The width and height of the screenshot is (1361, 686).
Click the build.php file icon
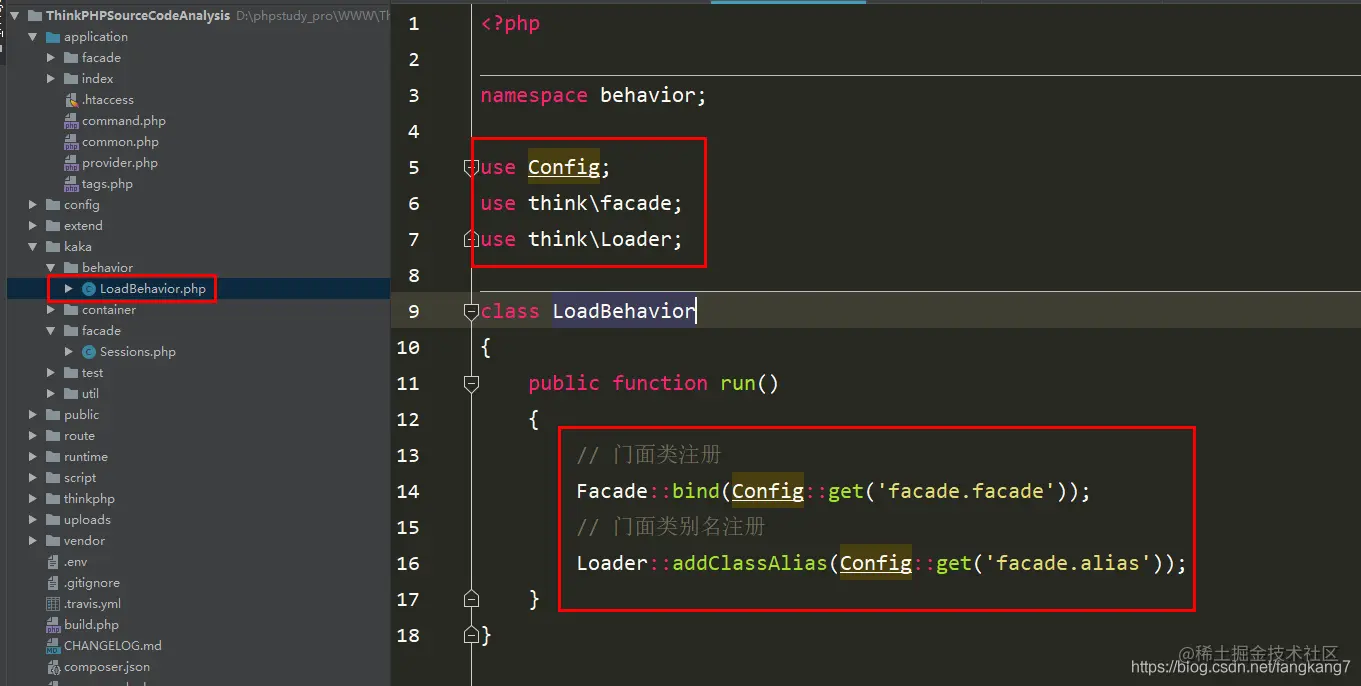tap(53, 625)
